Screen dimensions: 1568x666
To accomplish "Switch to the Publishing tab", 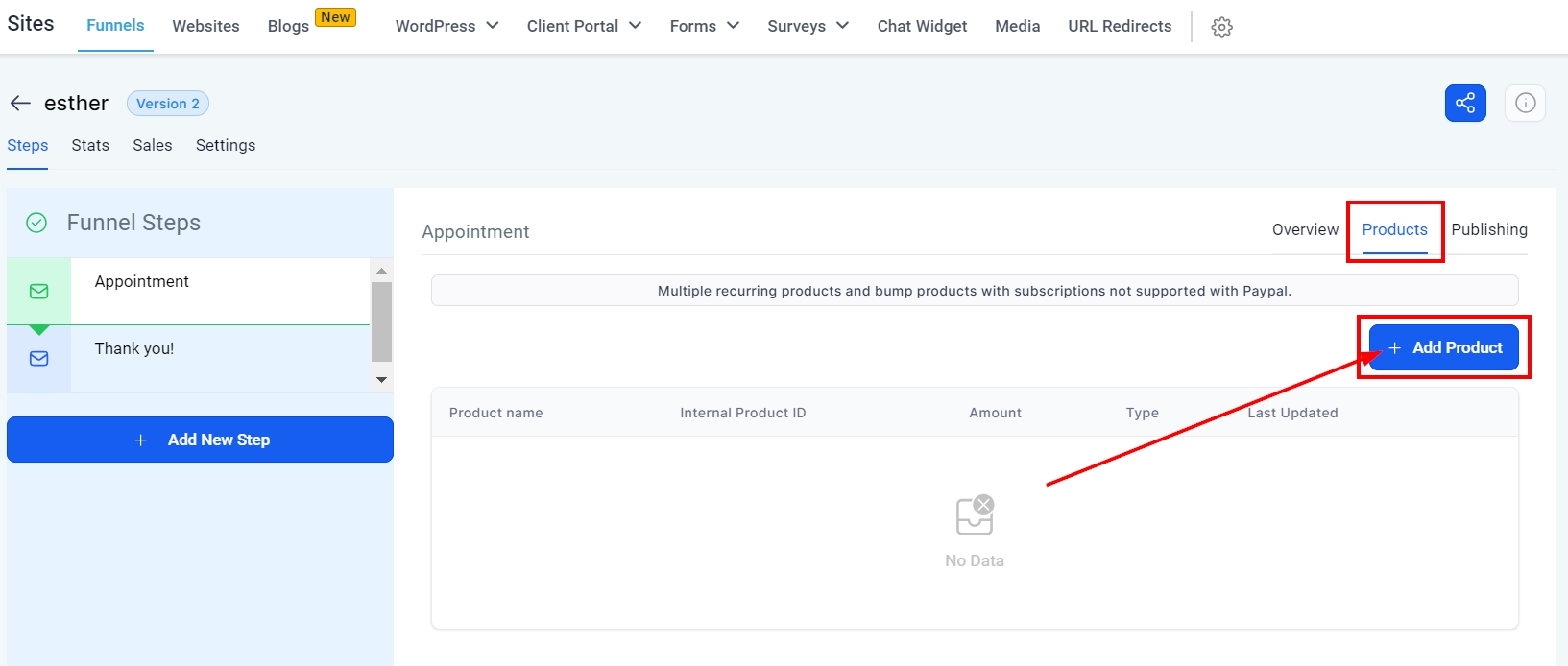I will (x=1488, y=229).
